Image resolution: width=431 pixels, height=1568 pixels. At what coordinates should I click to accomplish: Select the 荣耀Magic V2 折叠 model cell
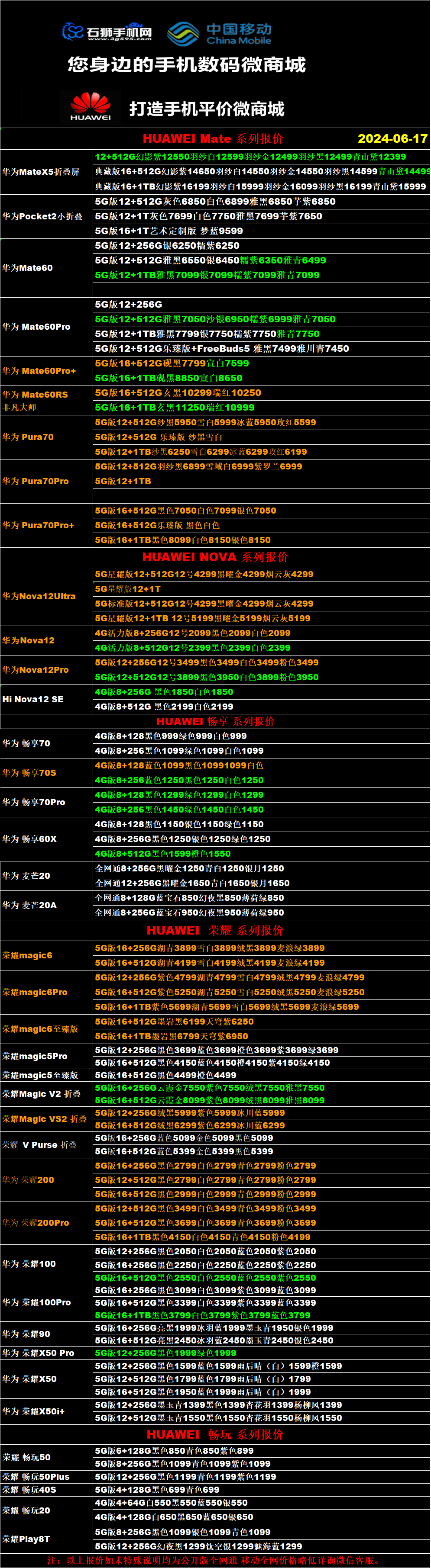click(47, 1094)
